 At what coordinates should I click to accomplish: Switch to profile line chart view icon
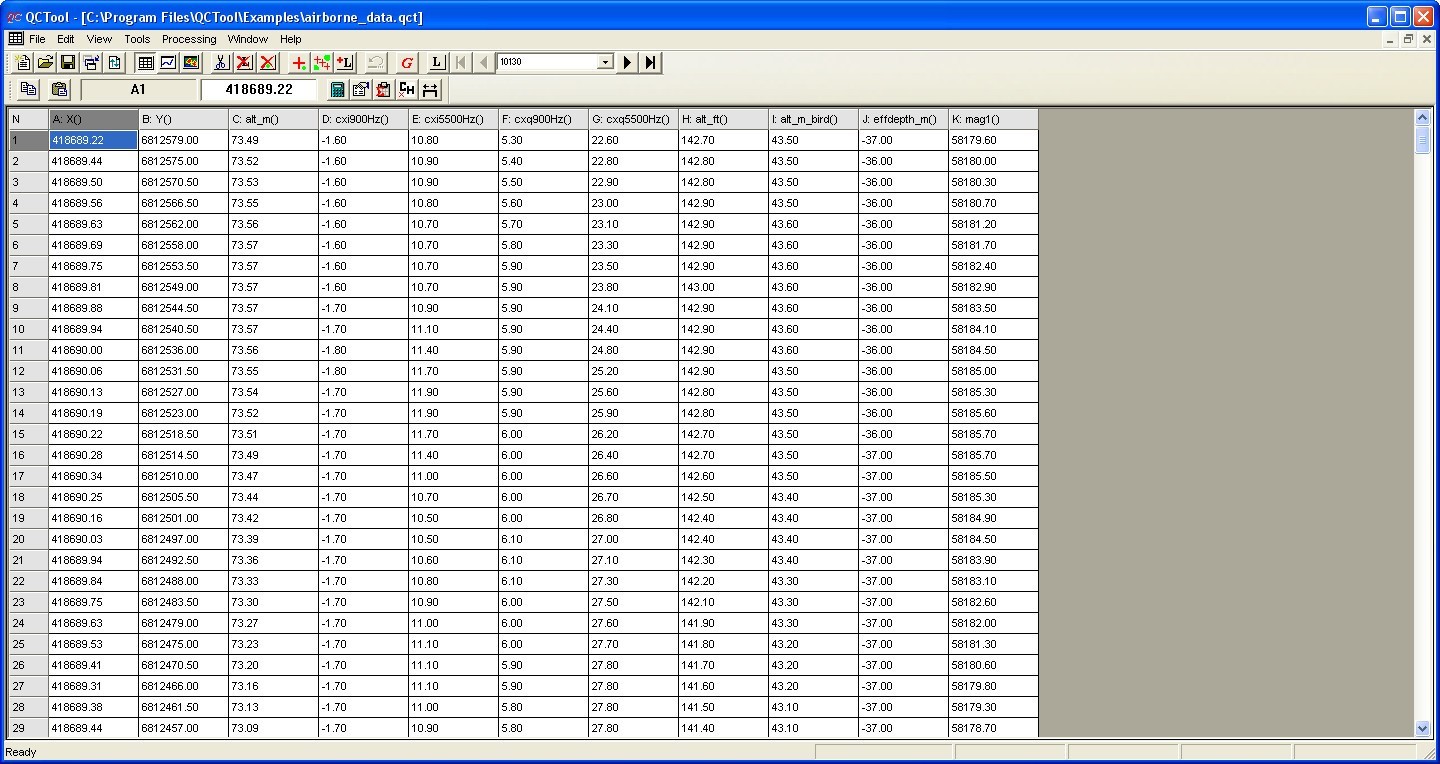tap(168, 62)
